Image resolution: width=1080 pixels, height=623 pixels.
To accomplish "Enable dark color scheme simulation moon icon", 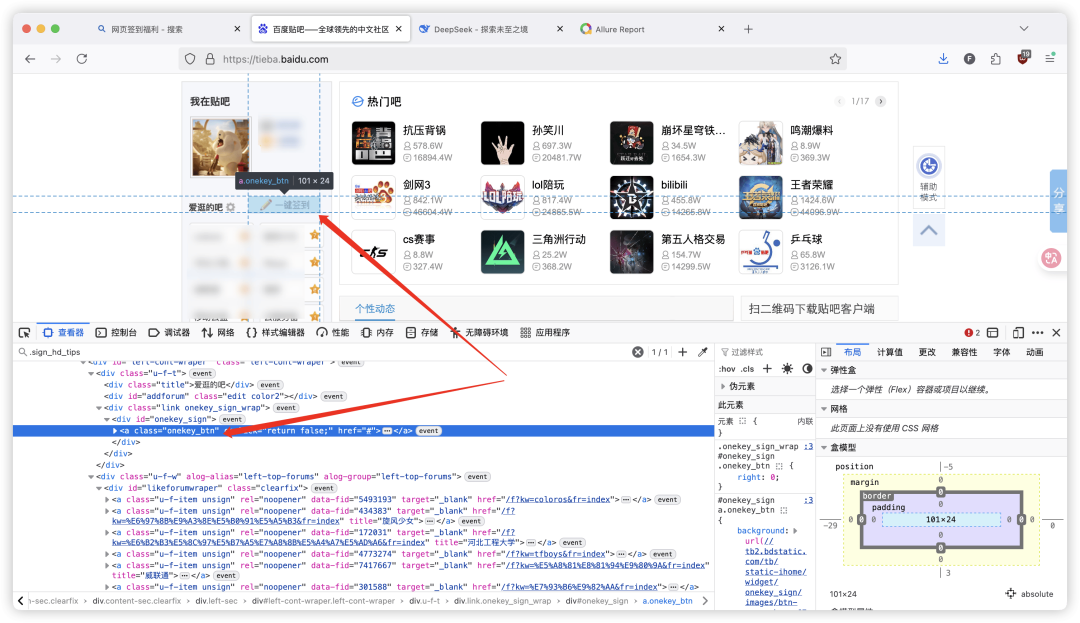I will [808, 368].
